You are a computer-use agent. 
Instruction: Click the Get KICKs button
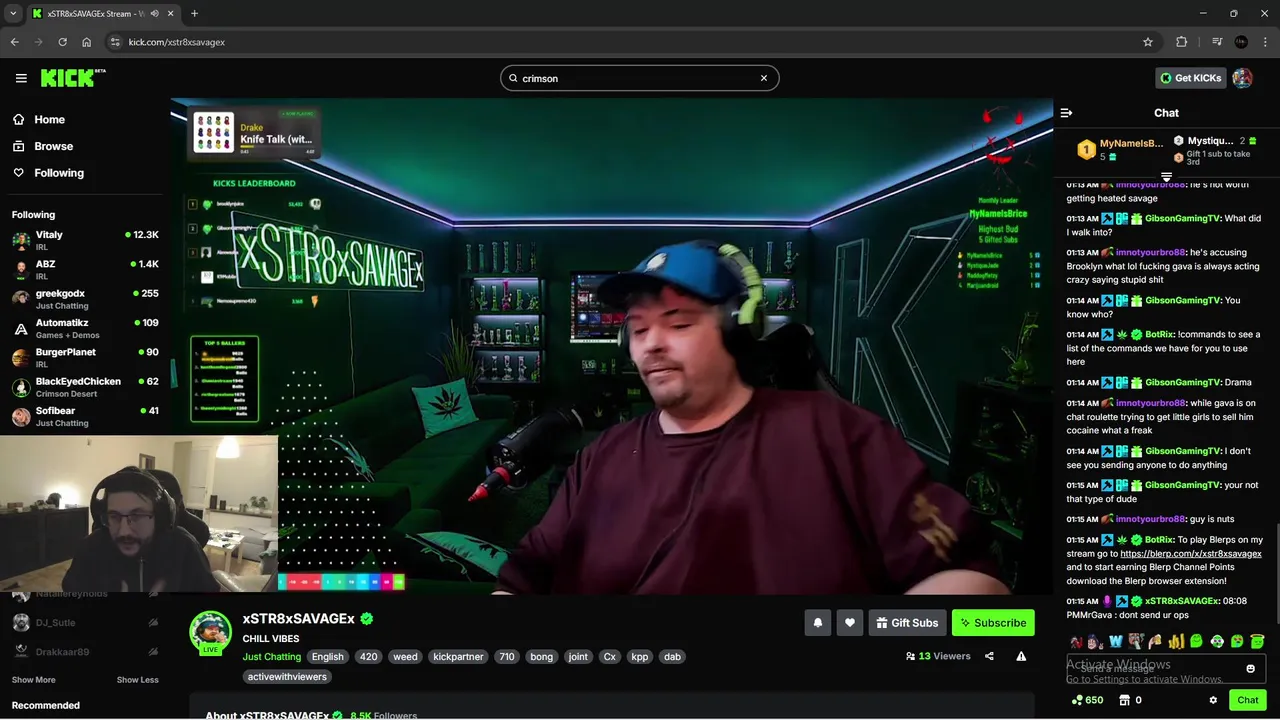1190,78
